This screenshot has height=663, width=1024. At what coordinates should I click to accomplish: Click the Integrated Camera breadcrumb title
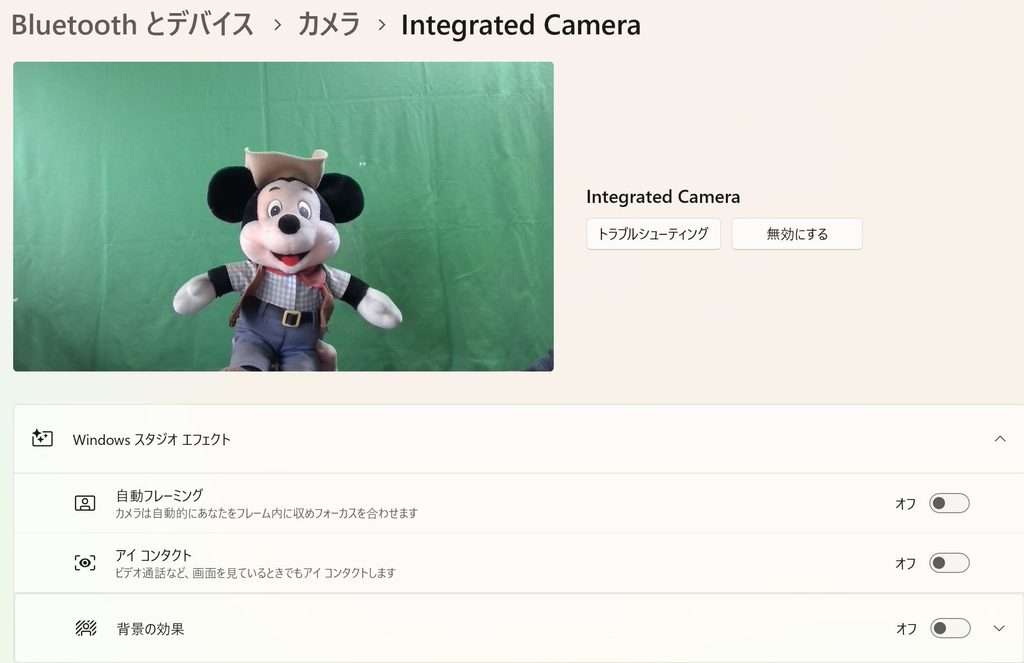coord(520,25)
